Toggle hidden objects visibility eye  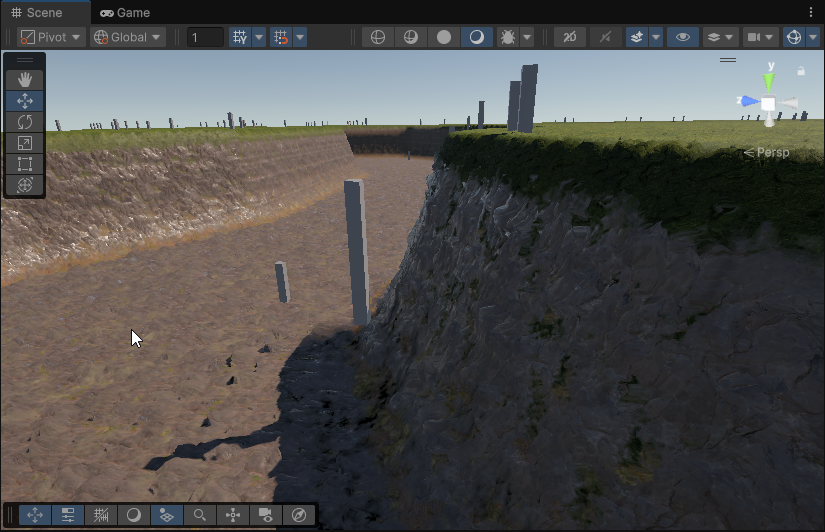(682, 37)
